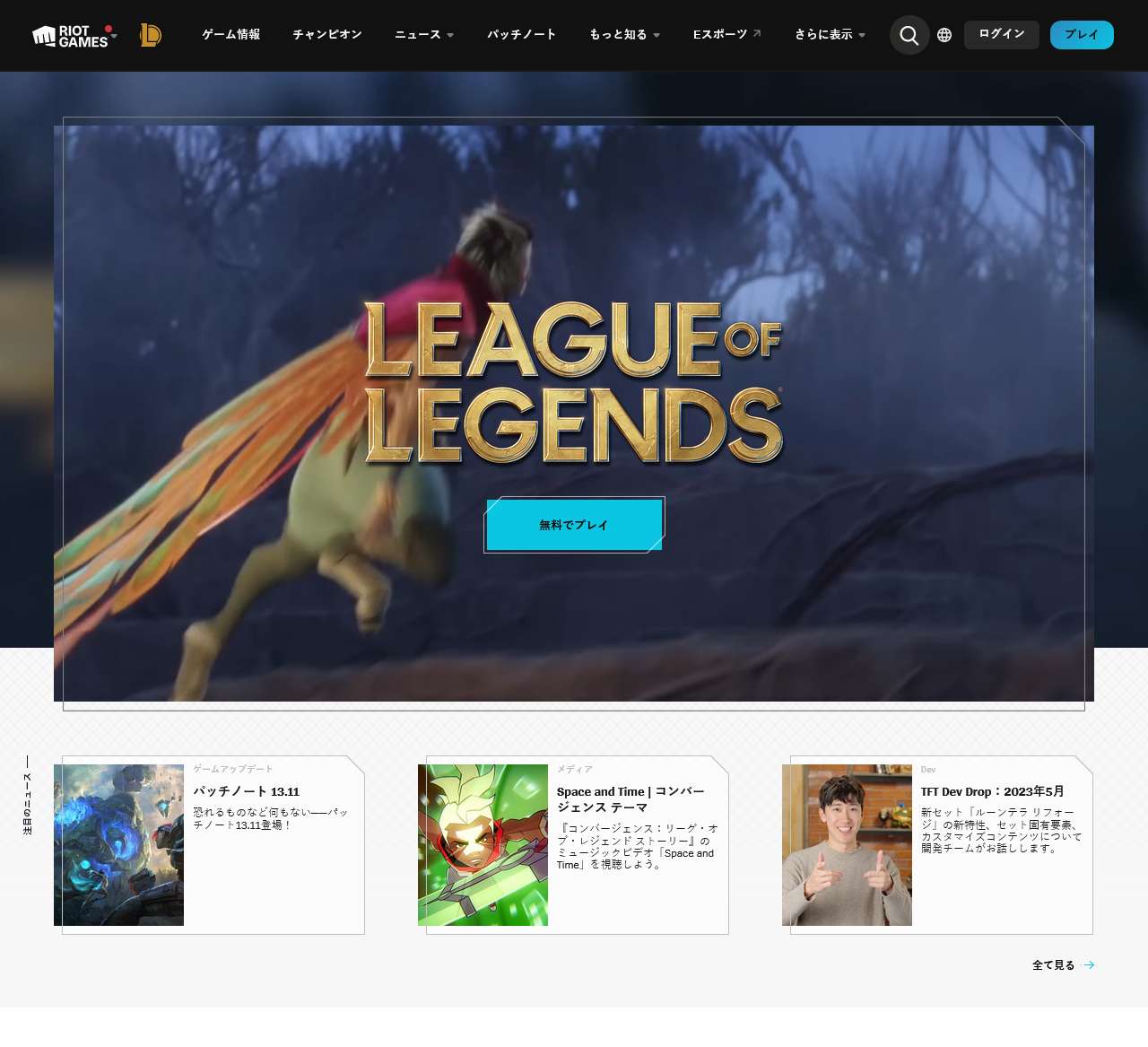Click the ゲームアップデート category label
The height and width of the screenshot is (1047, 1148).
coord(233,769)
